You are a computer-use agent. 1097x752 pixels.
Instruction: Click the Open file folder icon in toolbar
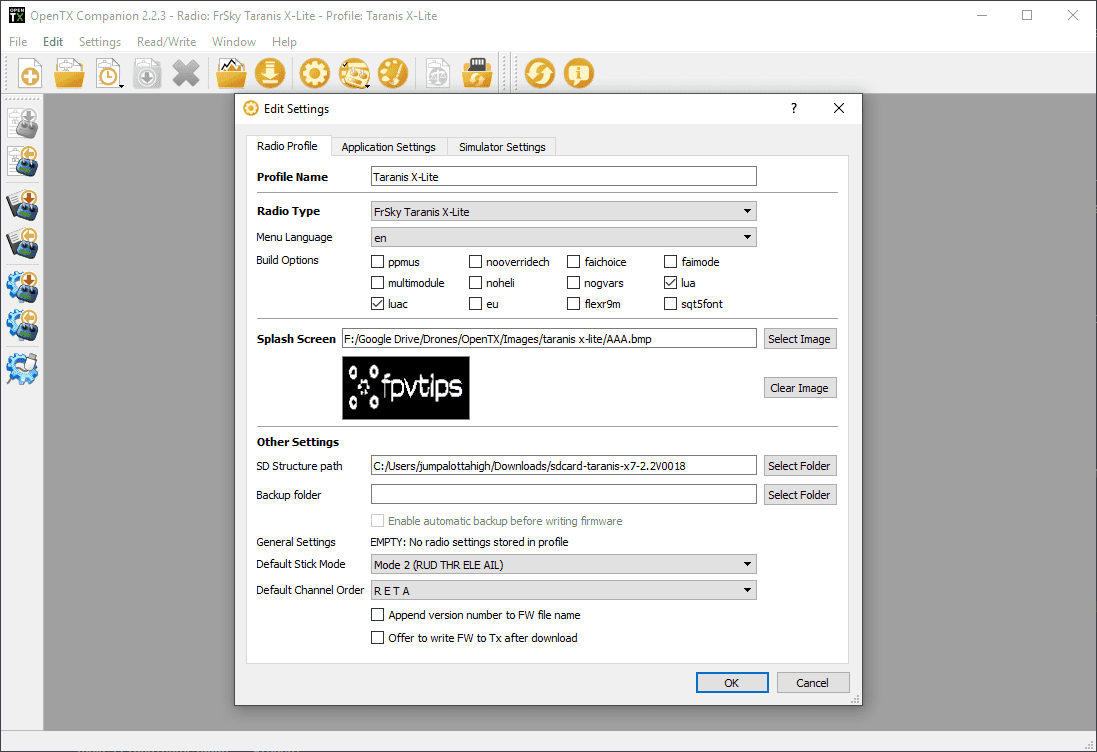coord(69,73)
